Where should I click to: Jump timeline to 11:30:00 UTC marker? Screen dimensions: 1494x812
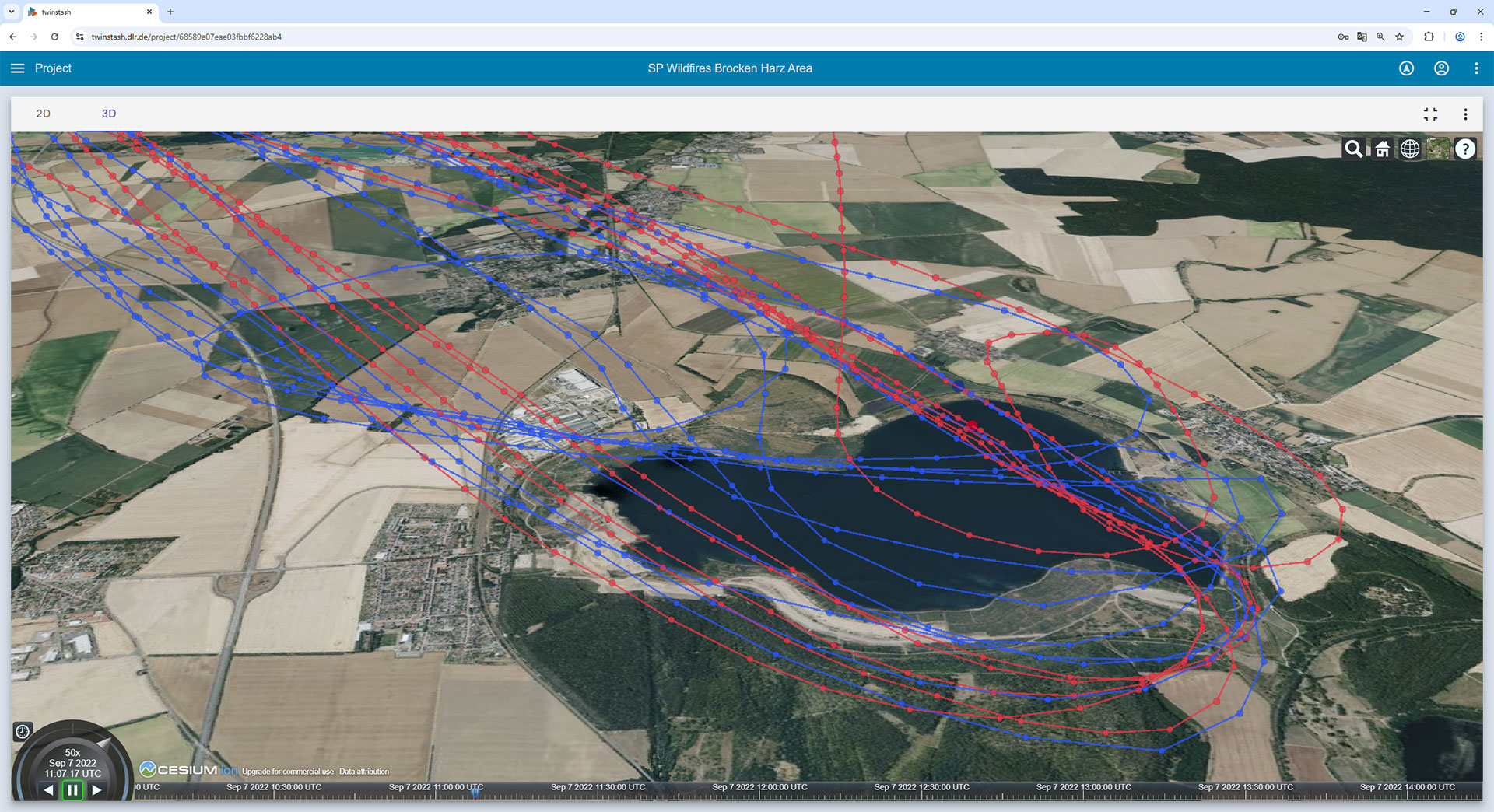(x=598, y=787)
